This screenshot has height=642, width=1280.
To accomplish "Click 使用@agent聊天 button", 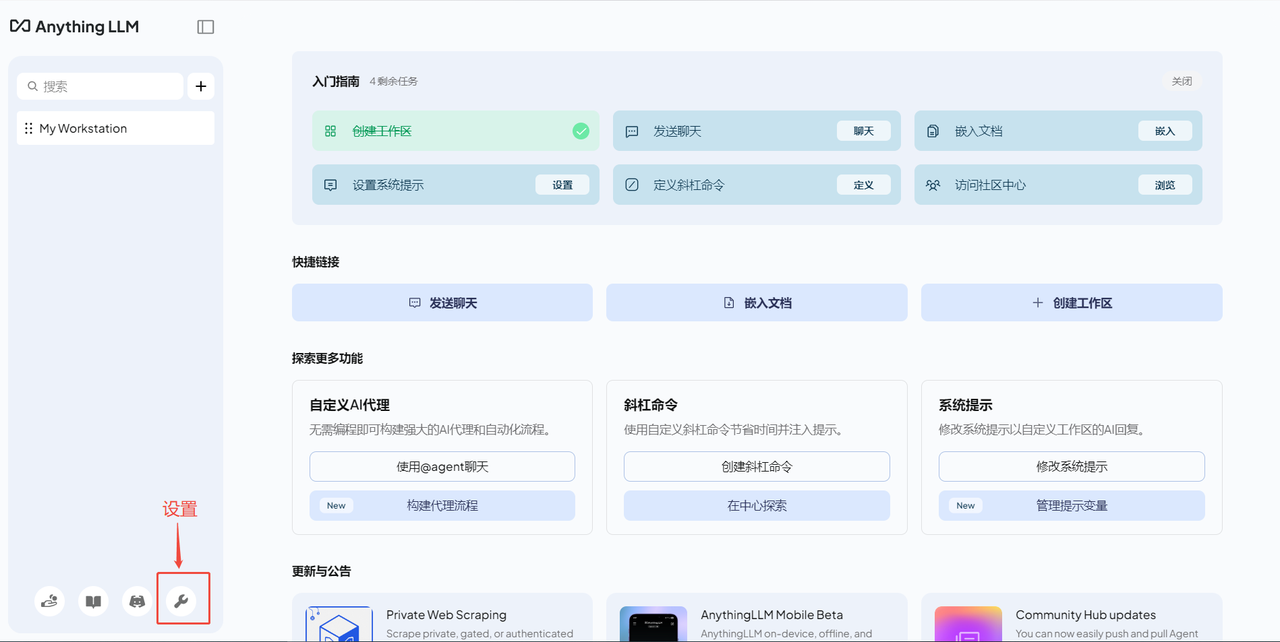I will (442, 466).
